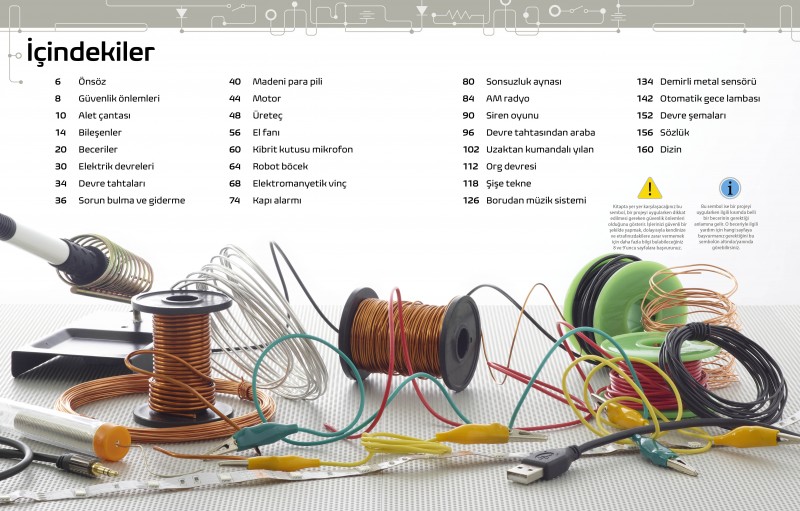Click the "Şişe tekne" entry
This screenshot has height=511, width=800.
[509, 184]
